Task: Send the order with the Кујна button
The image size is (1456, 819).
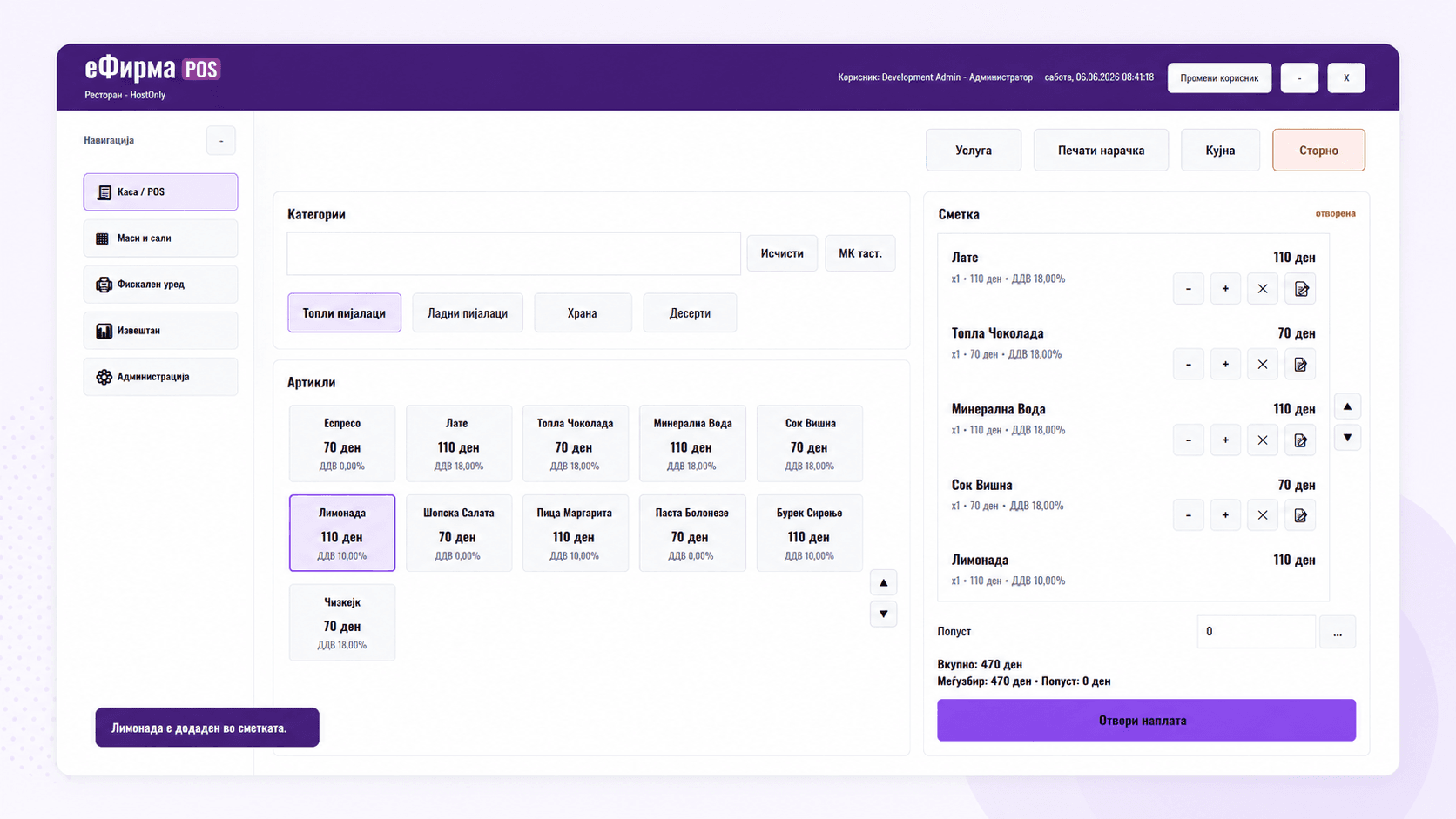Action: point(1220,150)
